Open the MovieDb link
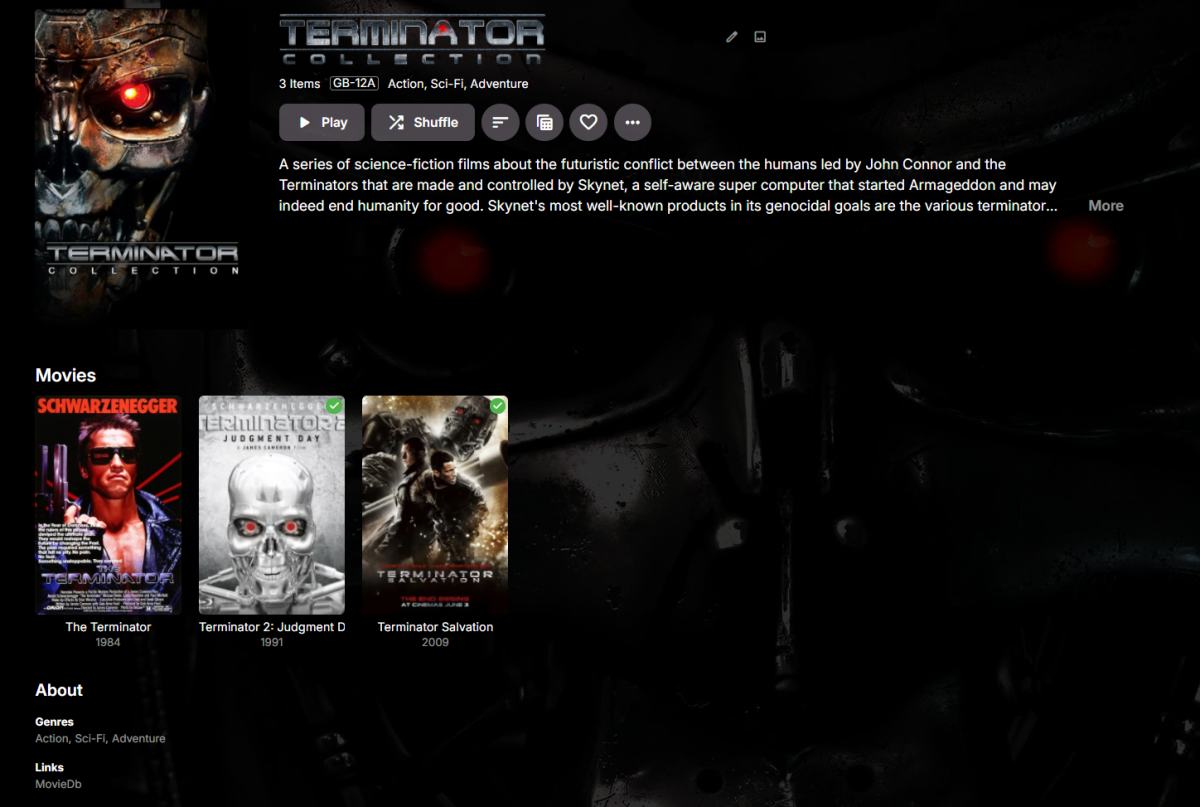This screenshot has height=807, width=1200. pyautogui.click(x=58, y=784)
